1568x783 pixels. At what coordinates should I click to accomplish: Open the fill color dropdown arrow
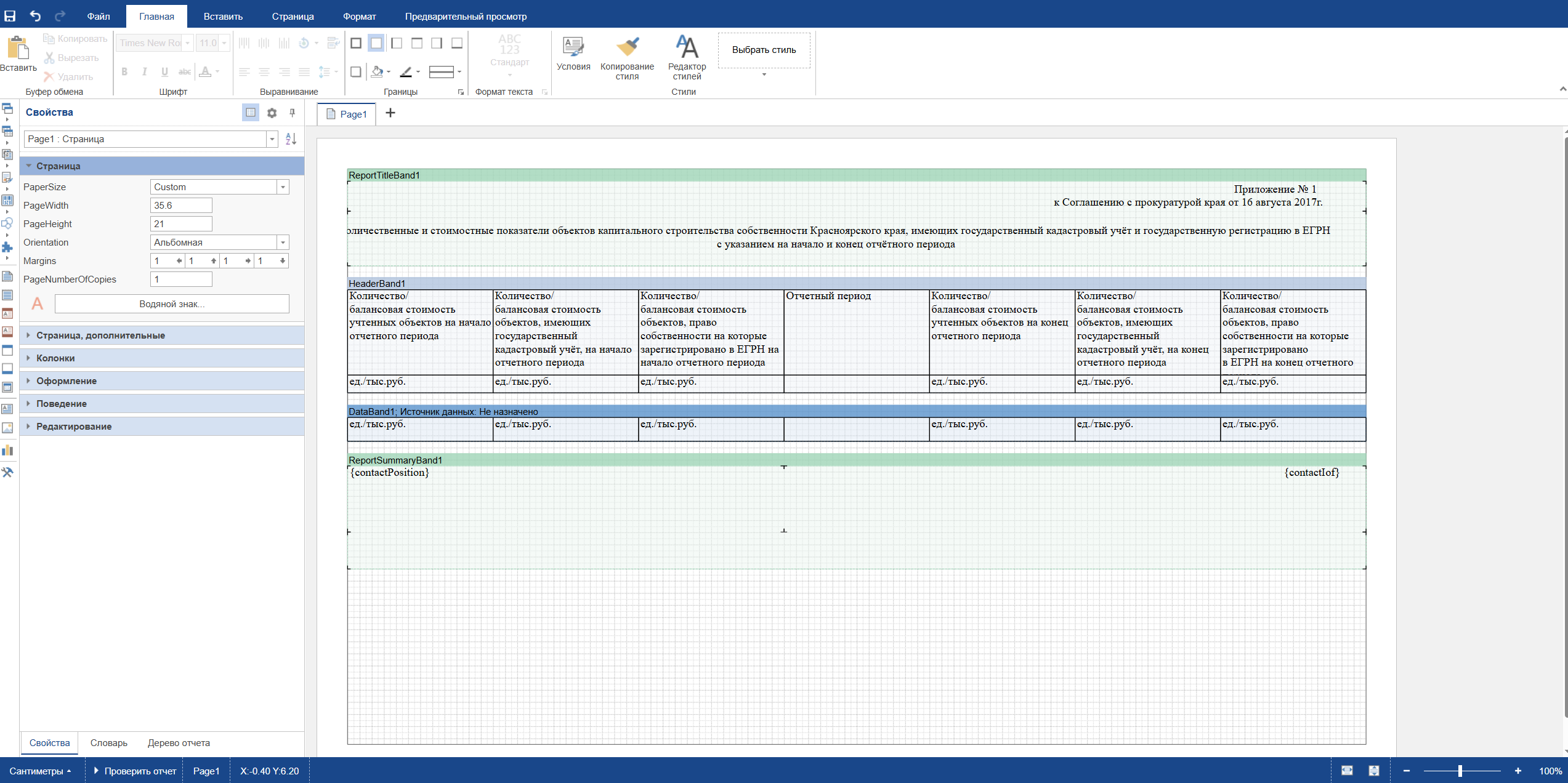coord(389,72)
